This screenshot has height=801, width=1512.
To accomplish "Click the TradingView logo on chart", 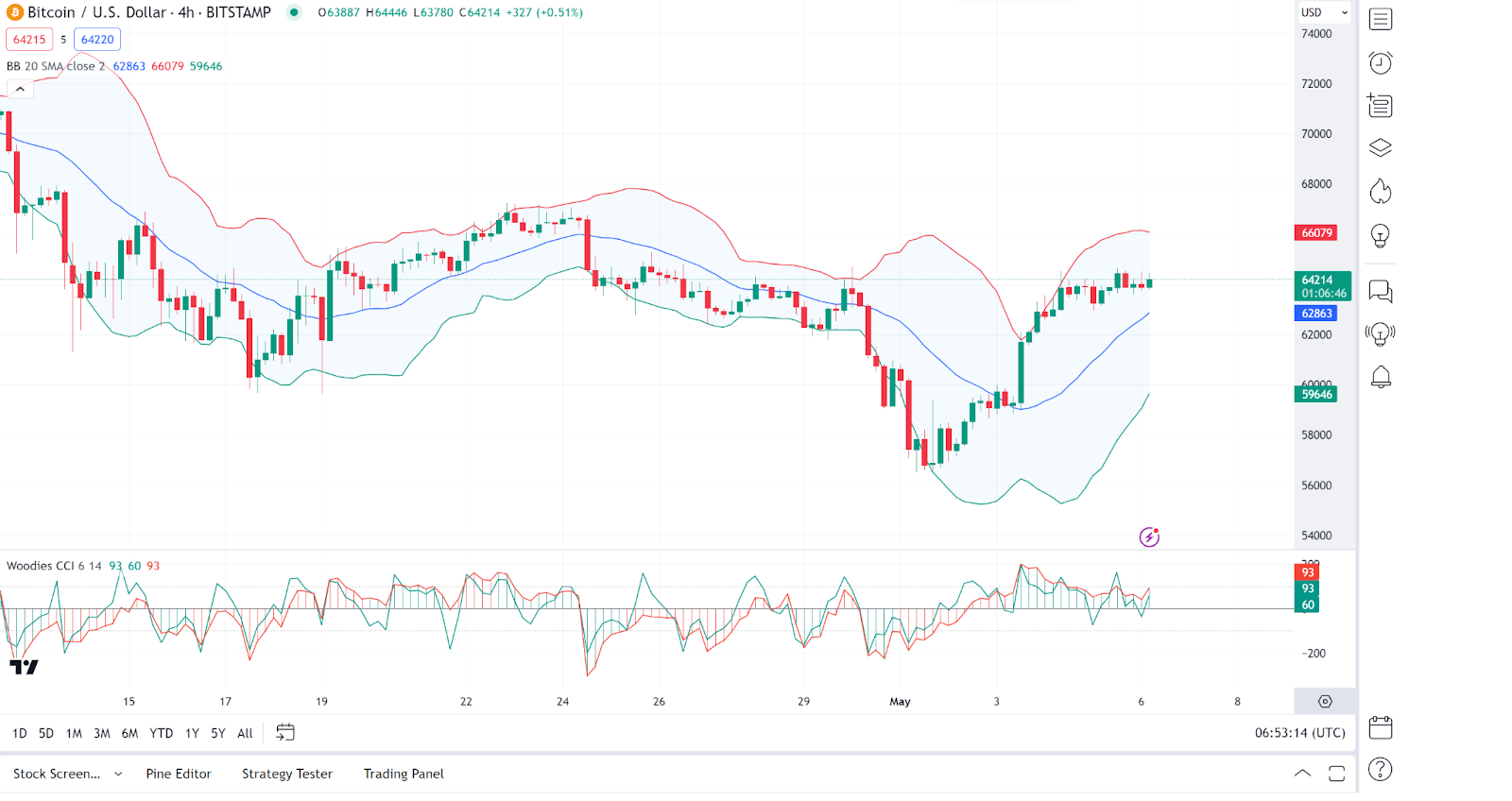I will (24, 667).
